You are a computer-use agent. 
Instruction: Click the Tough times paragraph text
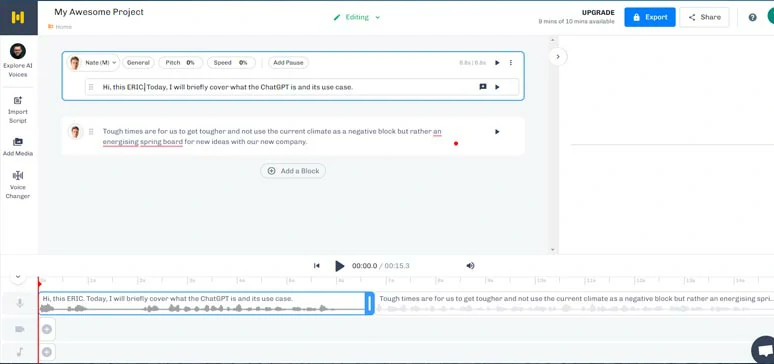pyautogui.click(x=272, y=137)
